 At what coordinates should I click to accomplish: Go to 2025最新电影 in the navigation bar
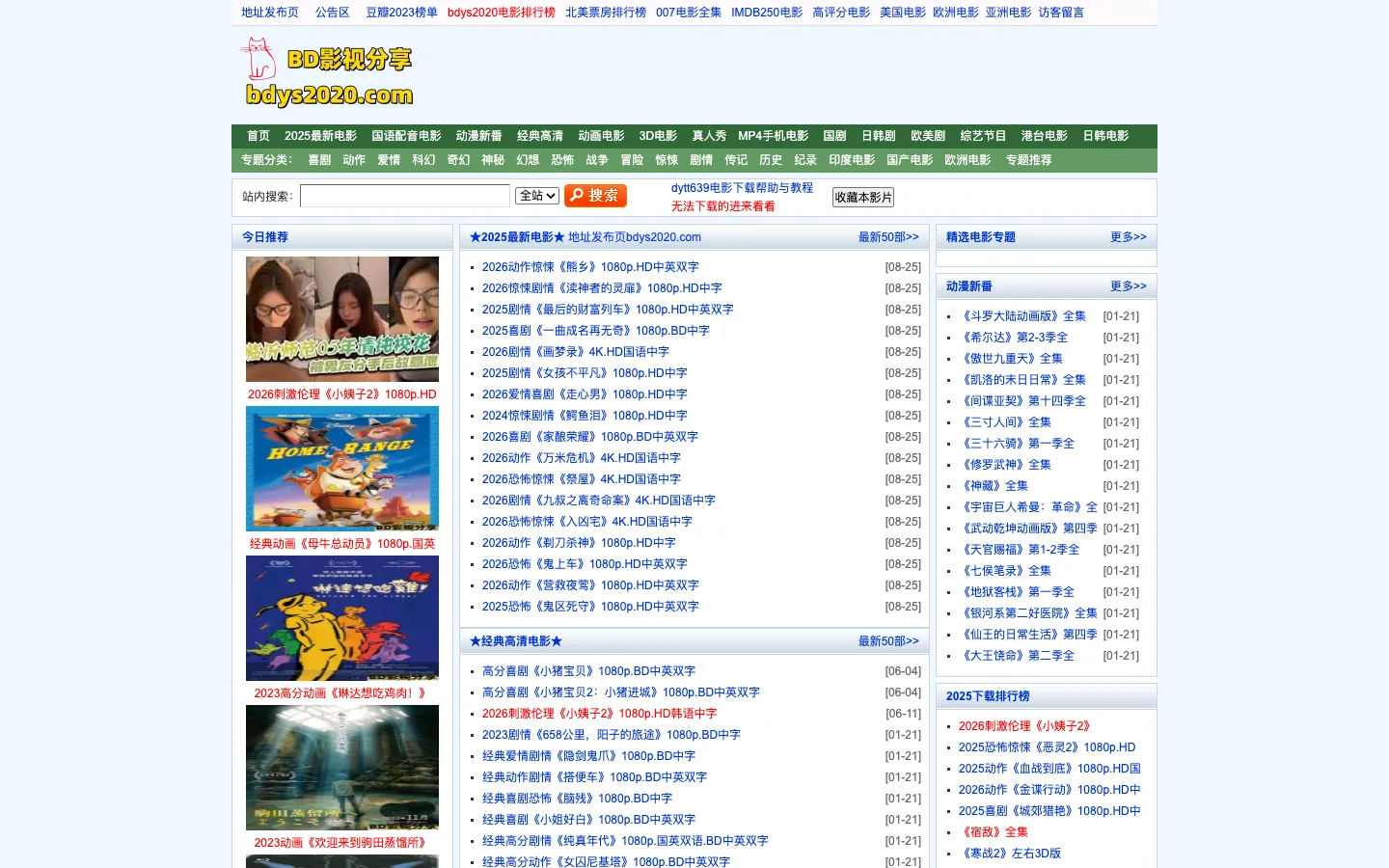click(x=320, y=136)
